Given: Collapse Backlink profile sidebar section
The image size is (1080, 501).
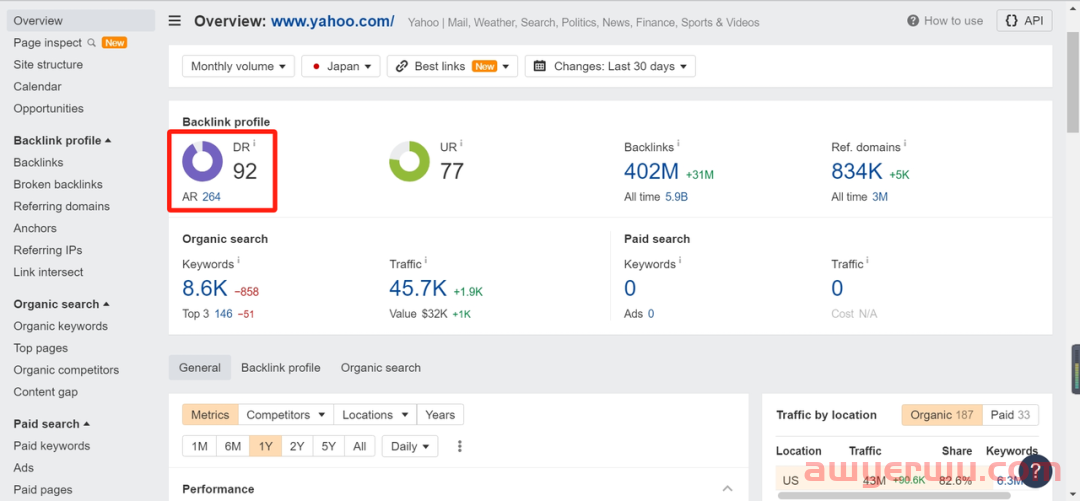Looking at the screenshot, I should pos(62,141).
